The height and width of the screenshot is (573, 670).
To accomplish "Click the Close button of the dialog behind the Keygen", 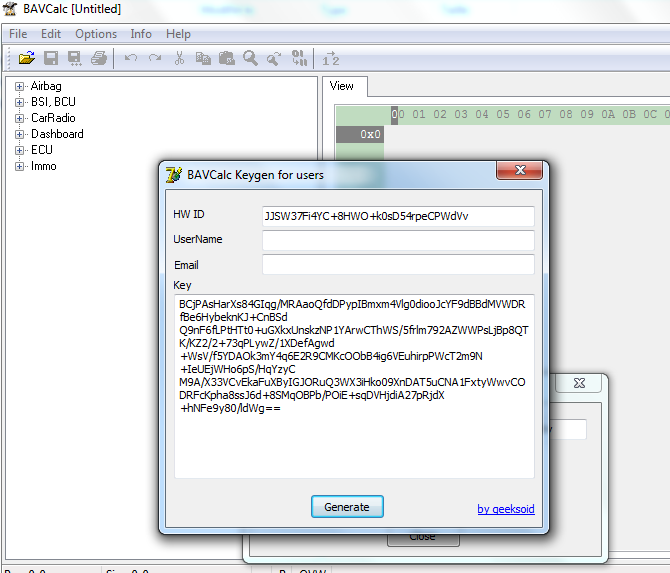I will click(x=423, y=539).
